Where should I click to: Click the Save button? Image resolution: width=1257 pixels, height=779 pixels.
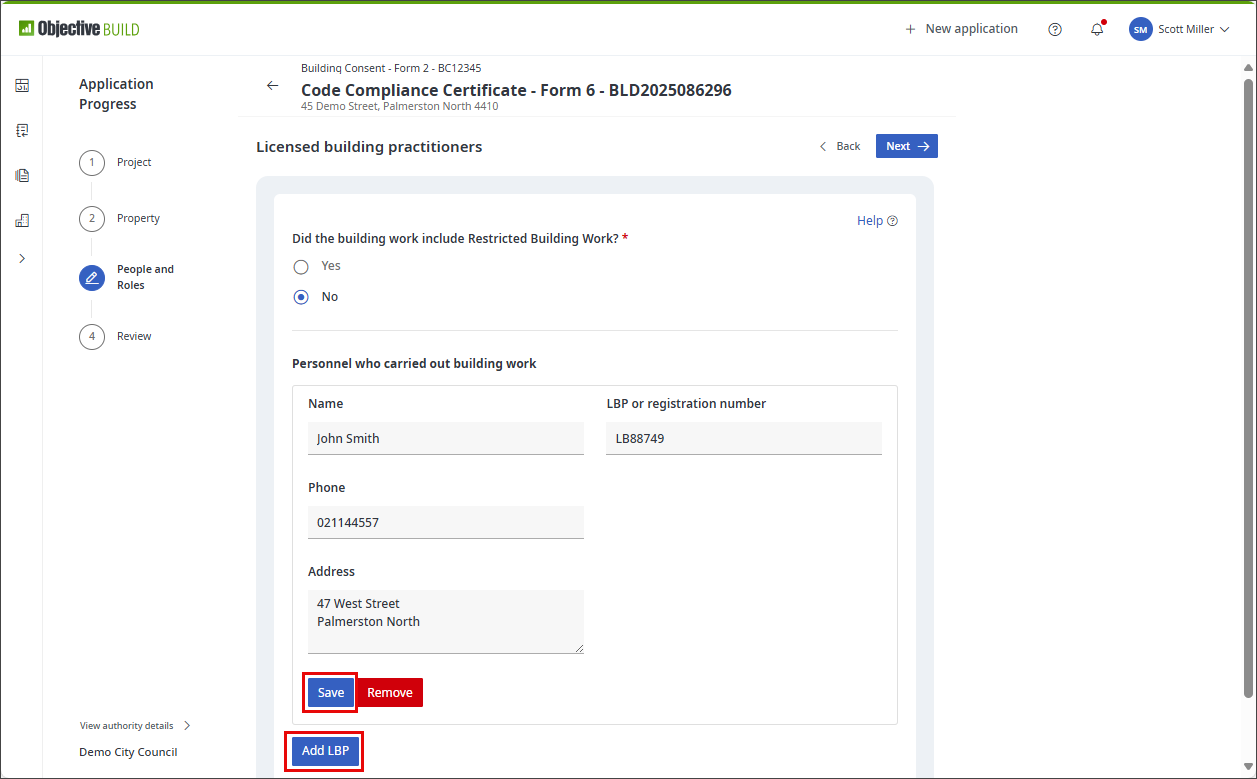tap(331, 692)
